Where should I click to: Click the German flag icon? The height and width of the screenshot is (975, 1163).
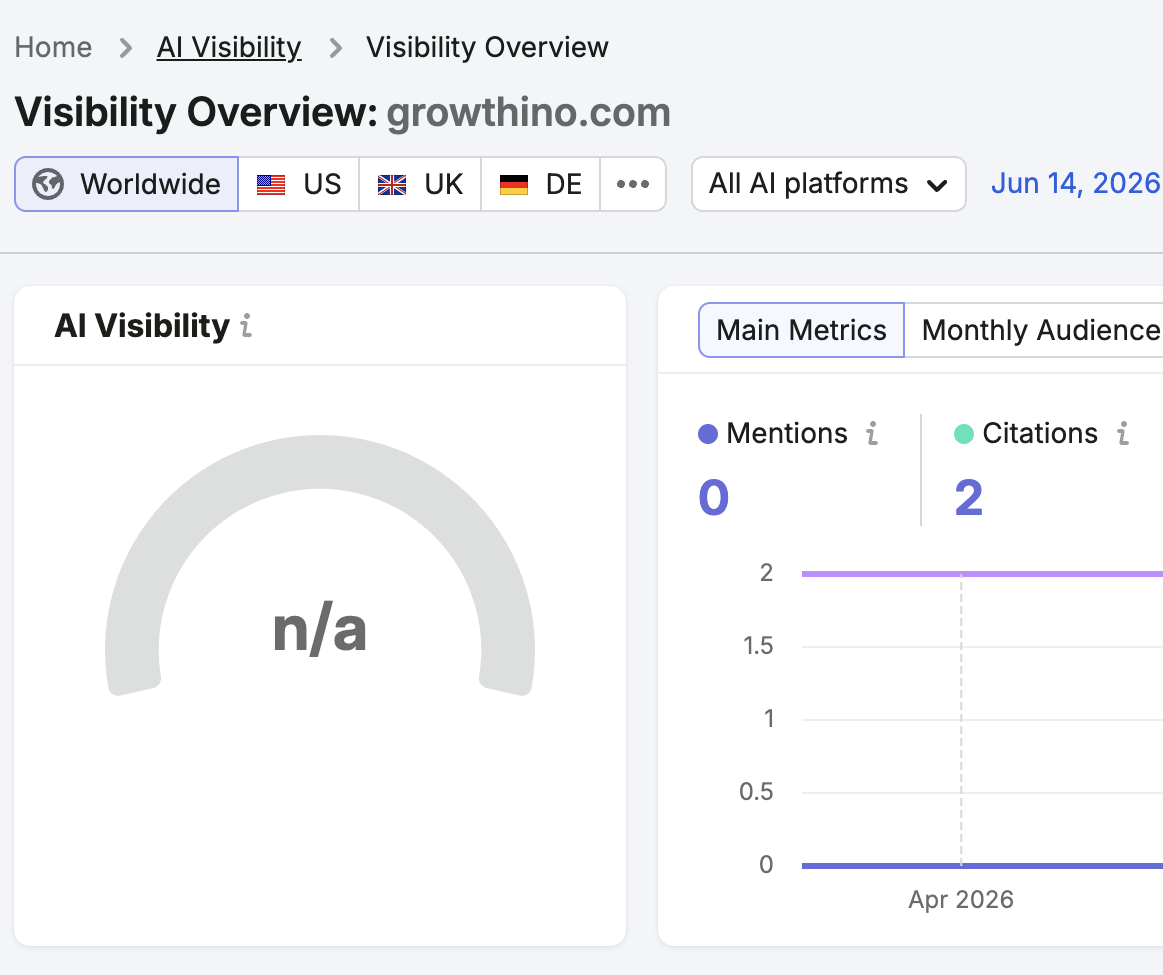(514, 185)
